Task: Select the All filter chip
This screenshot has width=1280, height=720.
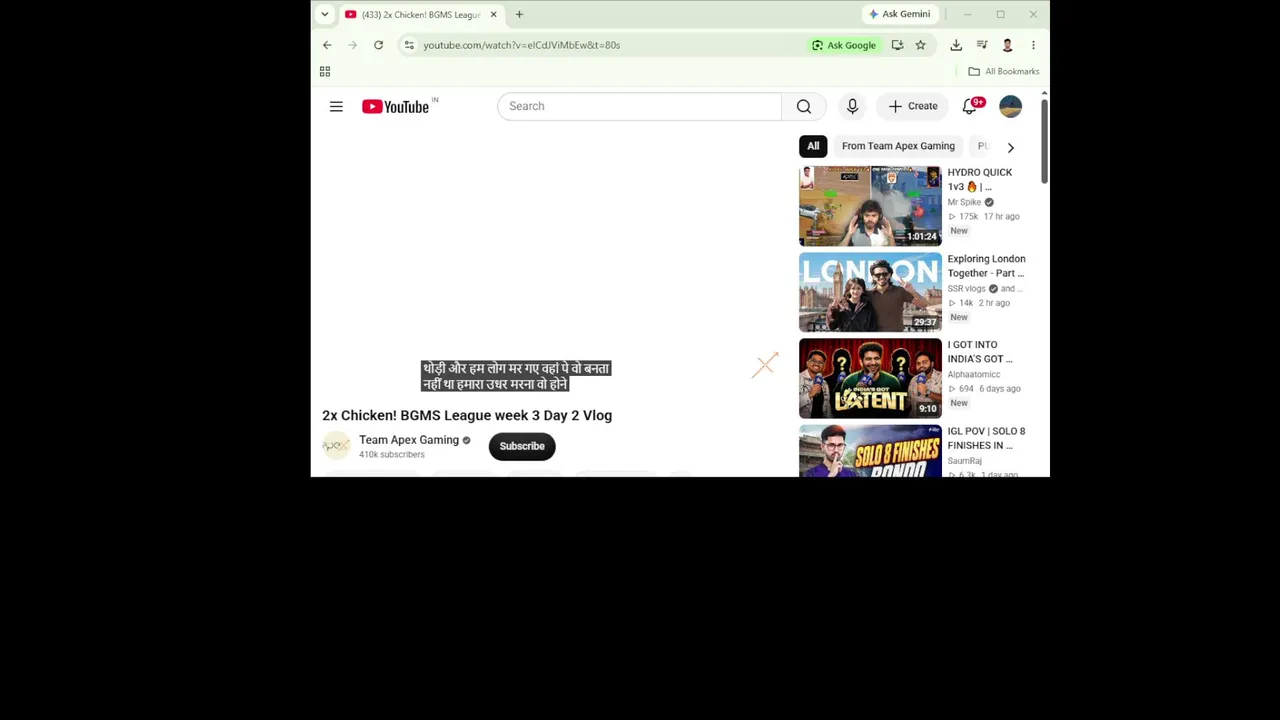Action: coord(813,146)
